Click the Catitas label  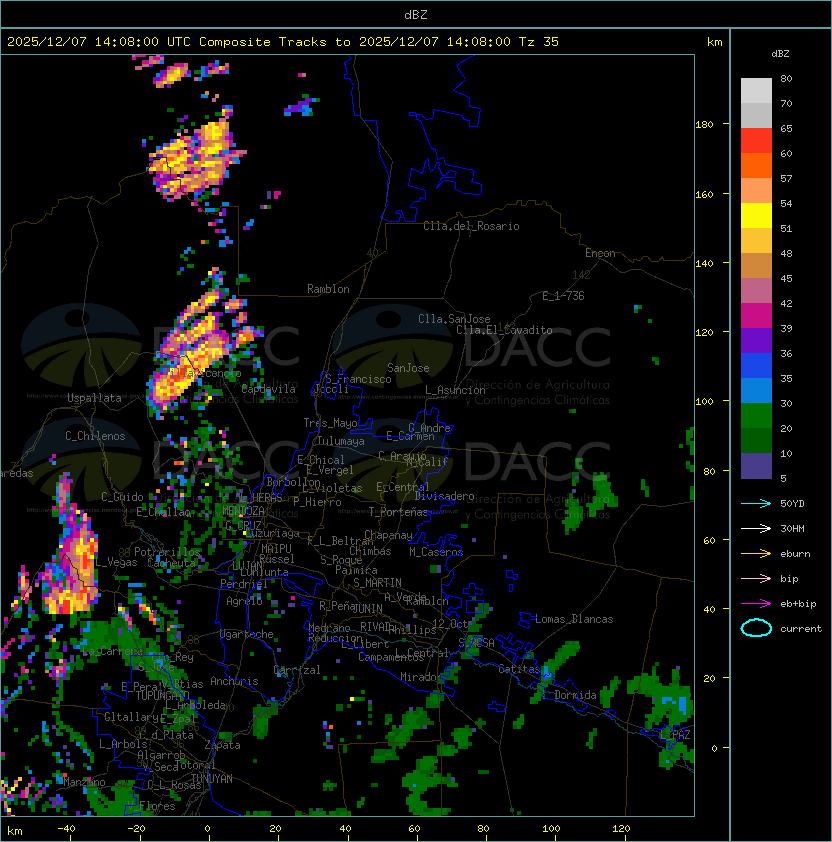[x=519, y=669]
